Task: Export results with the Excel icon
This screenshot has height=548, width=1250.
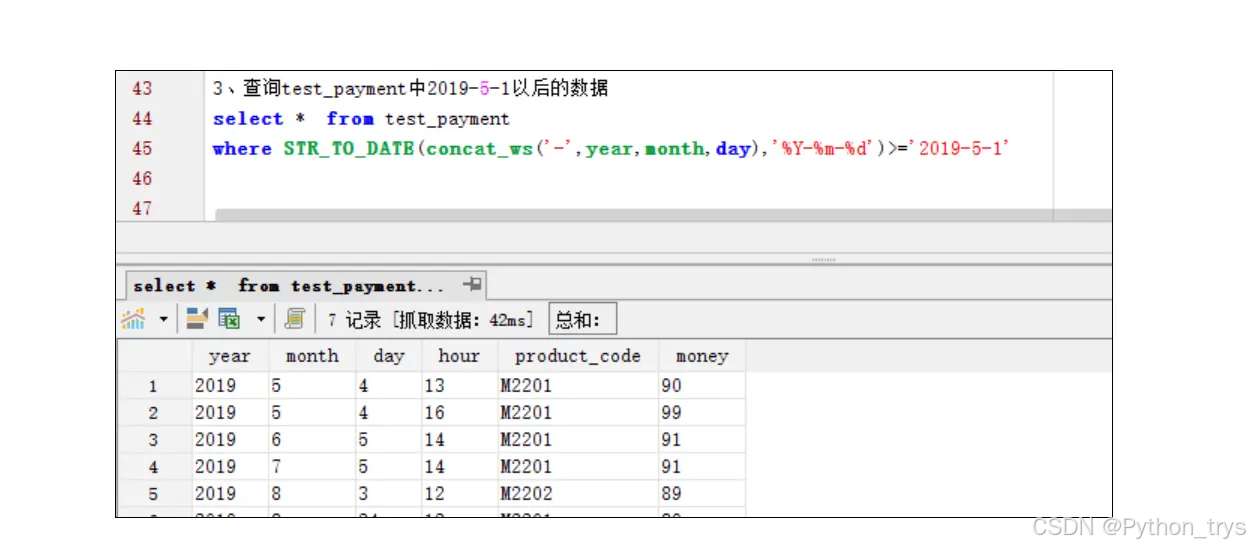Action: 229,319
